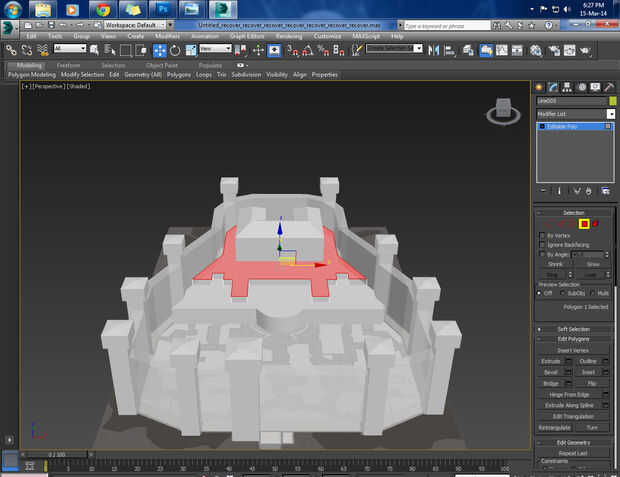The image size is (620, 477).
Task: Open the Create command panel tab
Action: tap(540, 87)
